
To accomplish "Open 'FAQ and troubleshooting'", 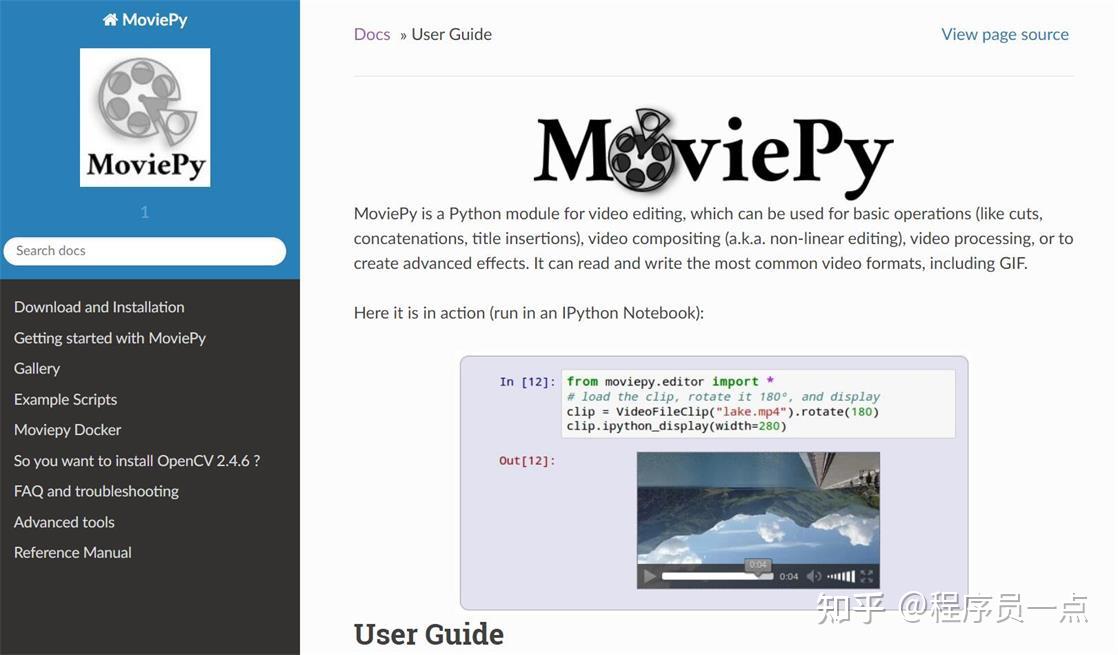I will point(95,491).
